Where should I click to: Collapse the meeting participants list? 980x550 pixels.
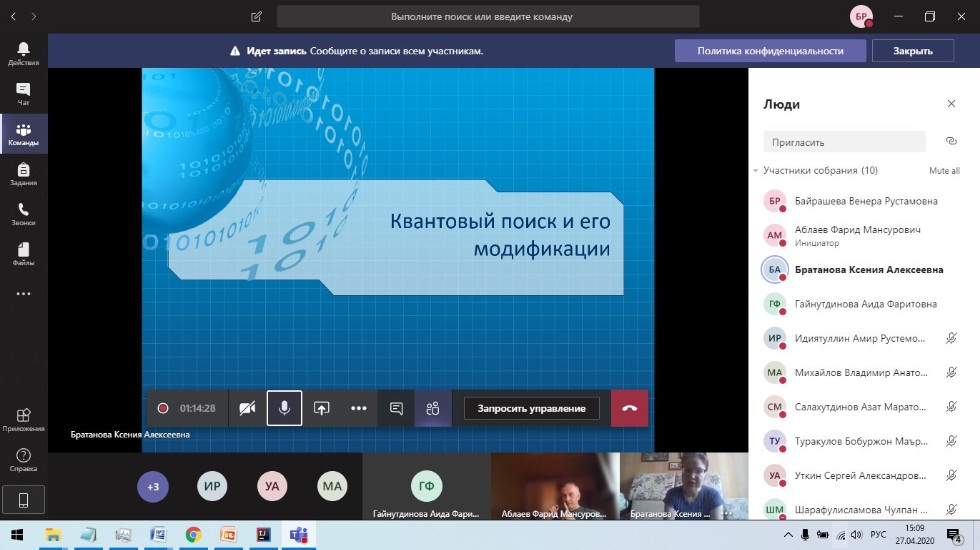pos(756,171)
